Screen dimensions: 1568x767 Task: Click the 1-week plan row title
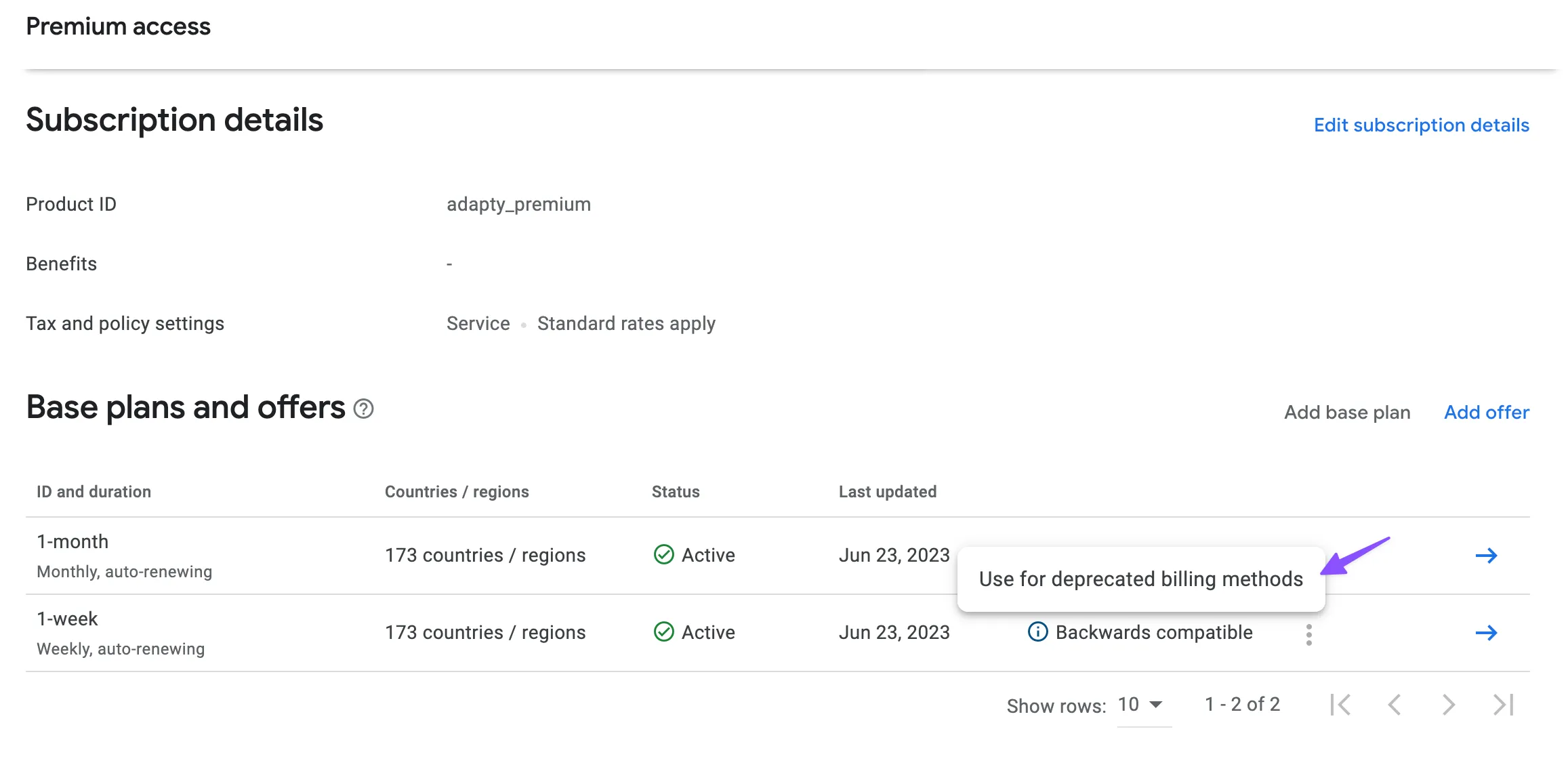tap(67, 619)
